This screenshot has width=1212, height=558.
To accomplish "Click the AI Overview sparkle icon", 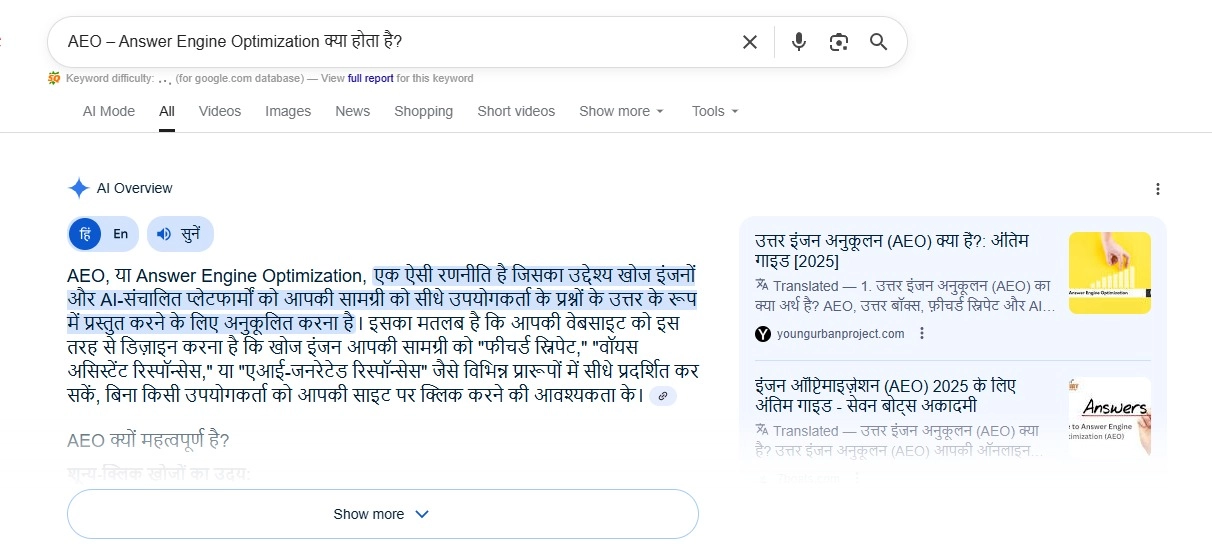I will pyautogui.click(x=79, y=188).
